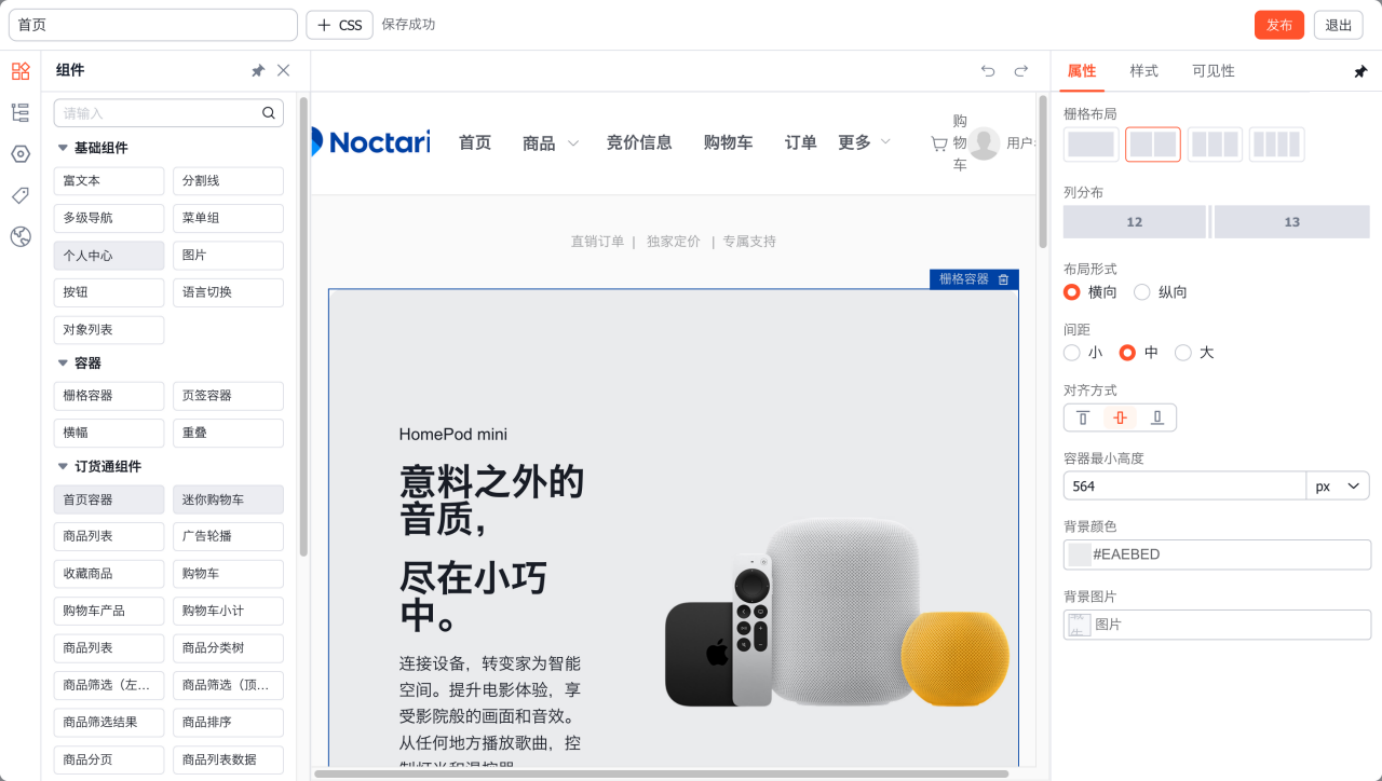Click the Noctari logo in preview
This screenshot has height=781, width=1382.
point(371,142)
